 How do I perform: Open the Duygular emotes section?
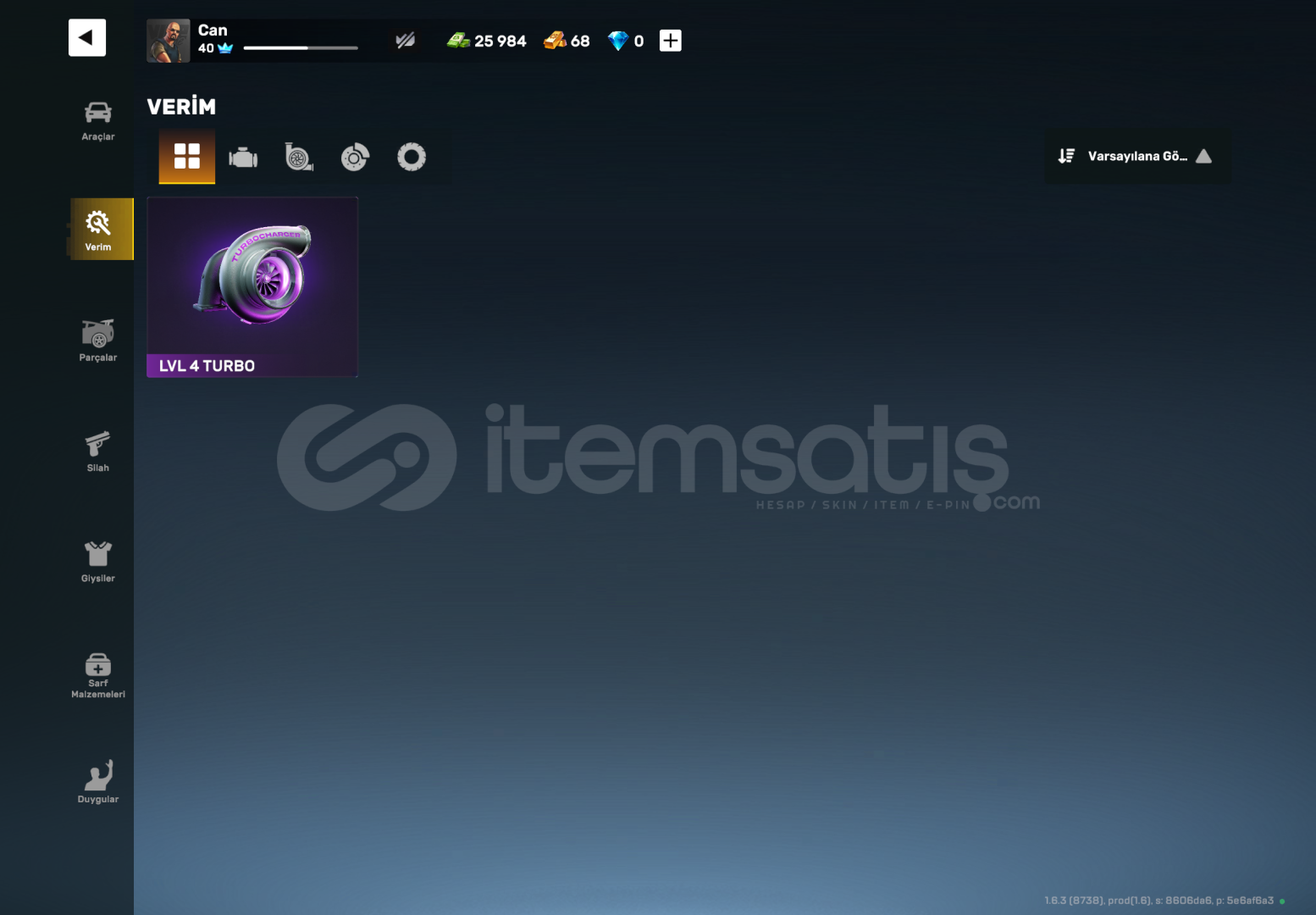click(x=98, y=781)
